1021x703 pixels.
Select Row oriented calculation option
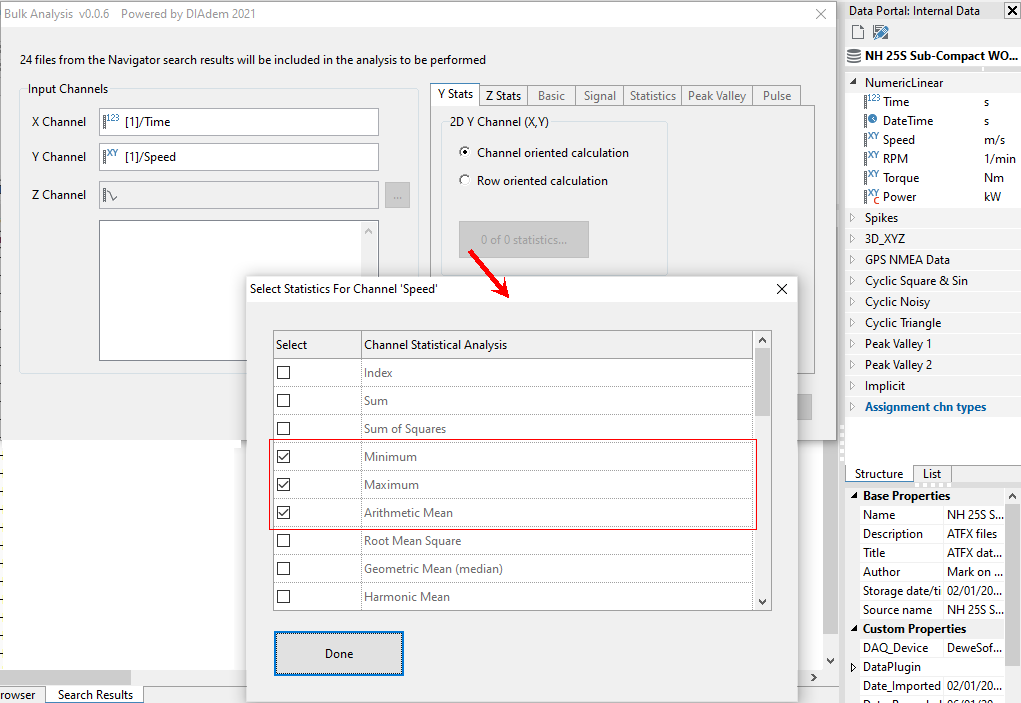(x=464, y=181)
